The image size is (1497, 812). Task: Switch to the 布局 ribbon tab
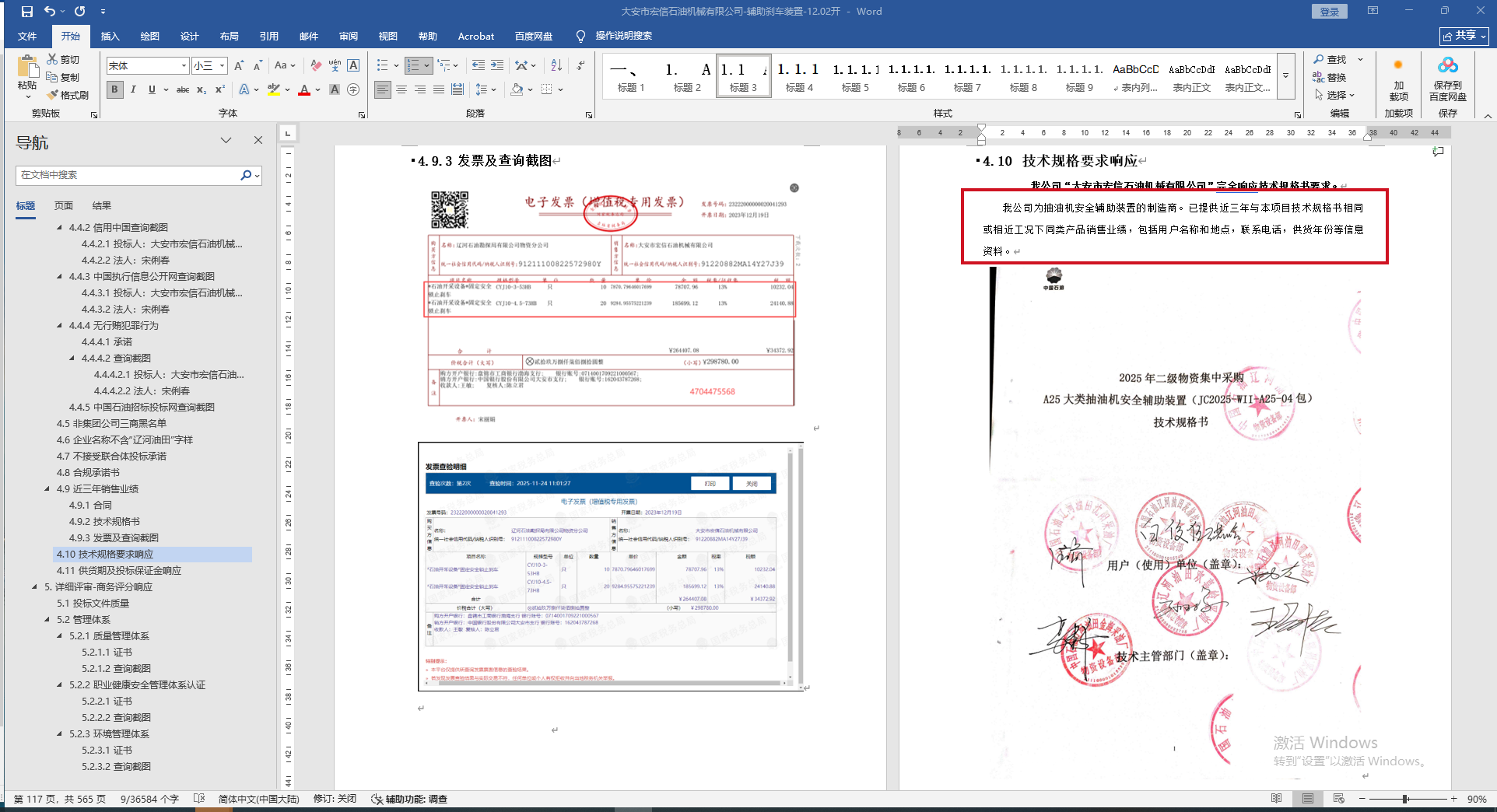point(229,36)
